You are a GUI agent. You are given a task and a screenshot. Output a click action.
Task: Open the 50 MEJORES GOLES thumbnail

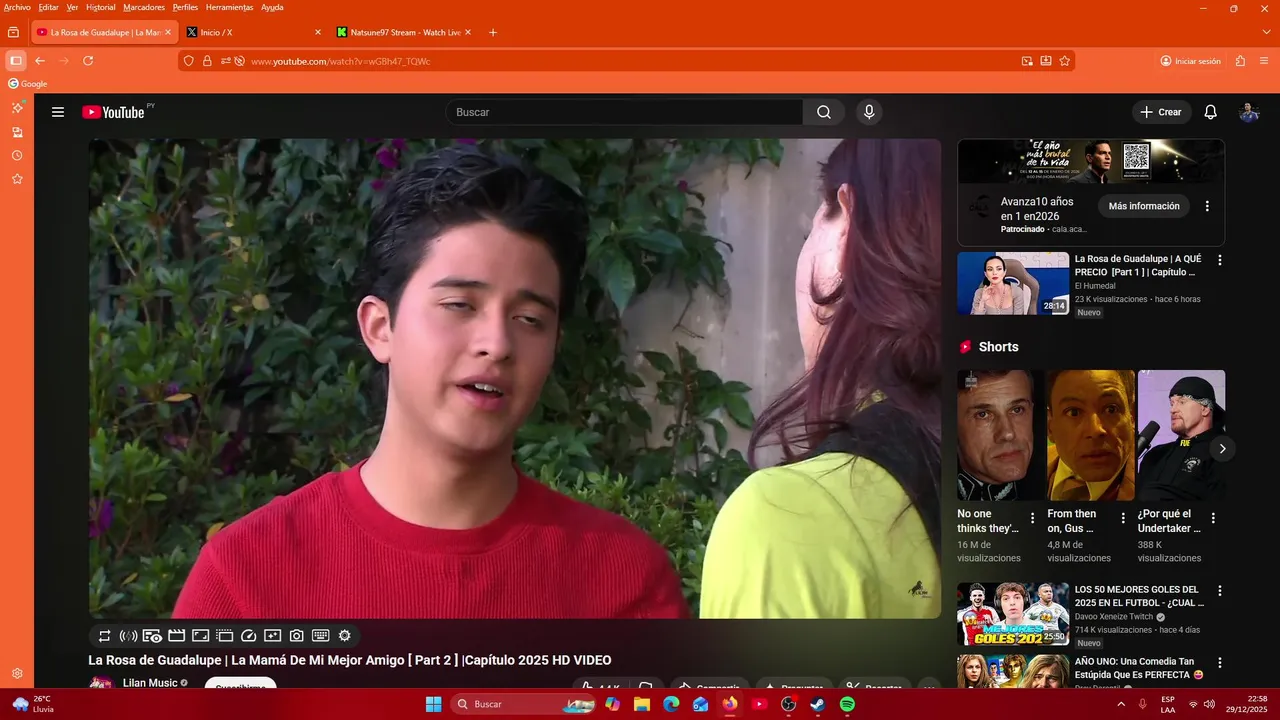1013,614
